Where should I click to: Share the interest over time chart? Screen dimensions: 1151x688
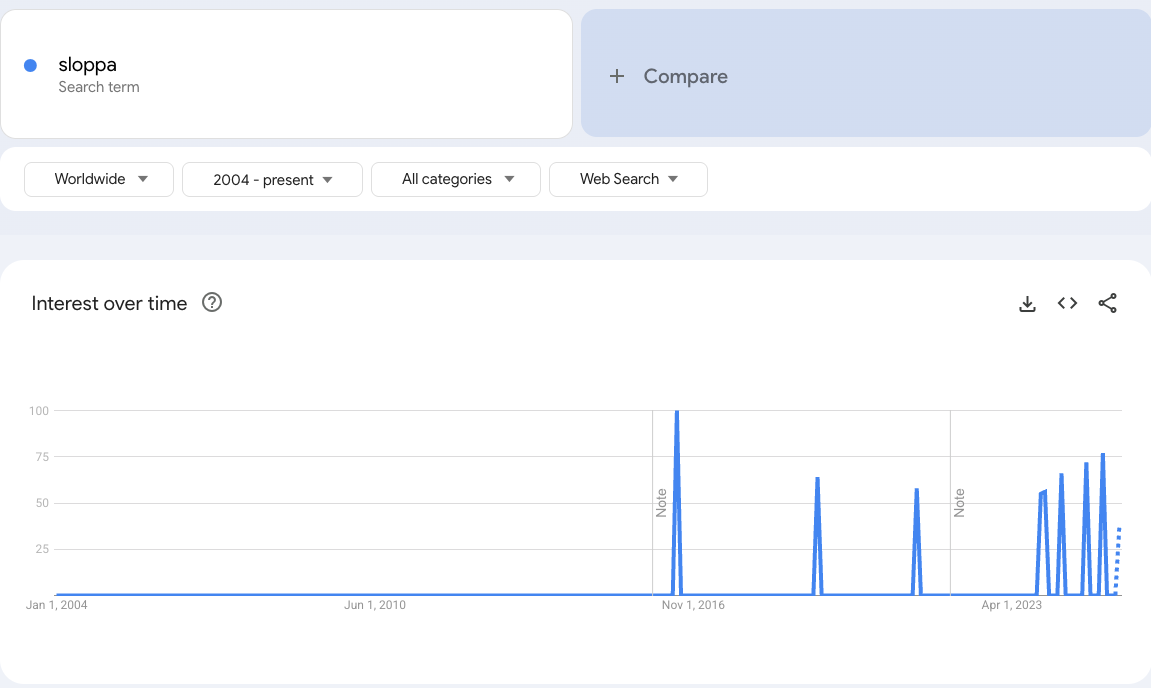1107,303
